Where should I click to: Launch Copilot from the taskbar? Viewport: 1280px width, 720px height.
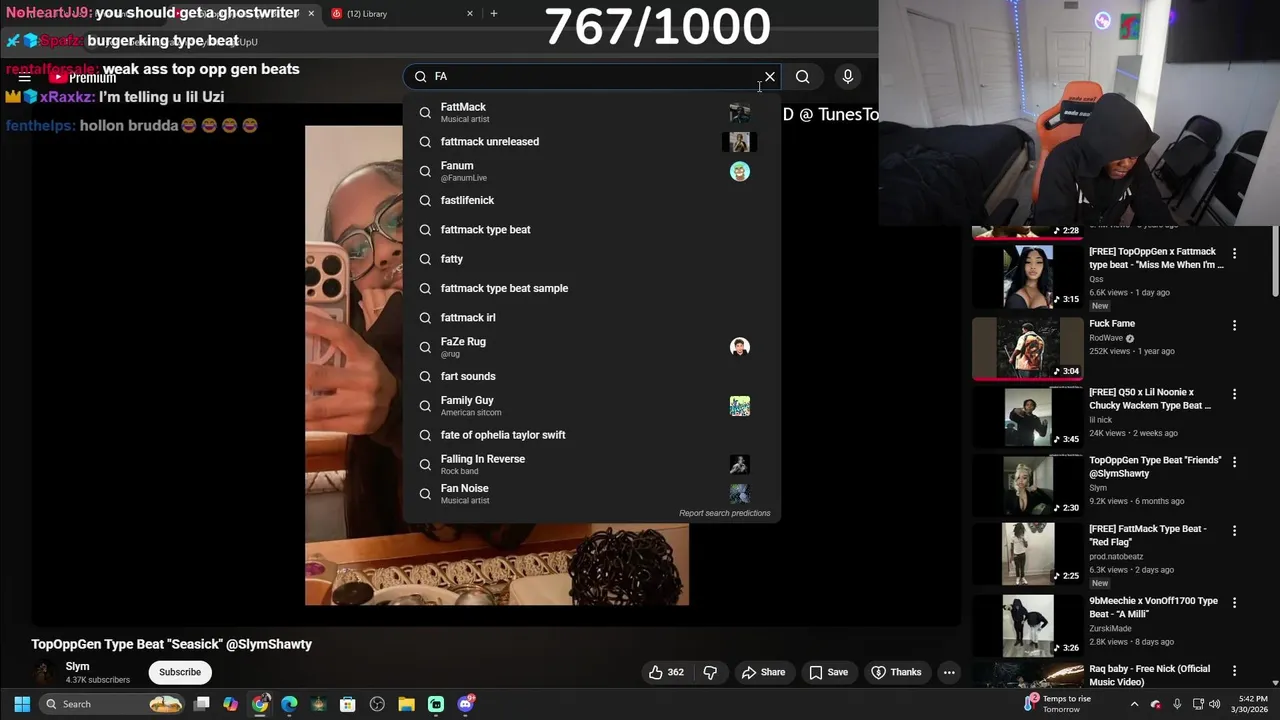231,704
